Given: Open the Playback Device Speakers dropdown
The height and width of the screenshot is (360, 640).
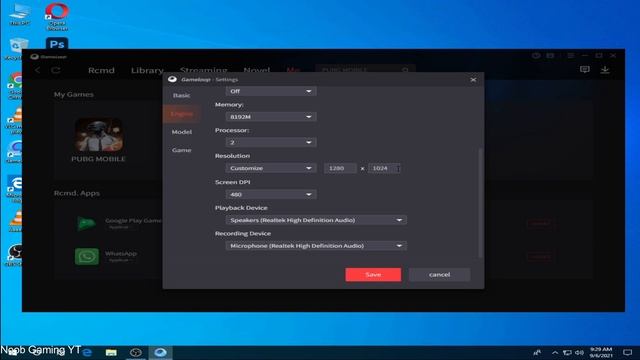Looking at the screenshot, I should (x=316, y=220).
